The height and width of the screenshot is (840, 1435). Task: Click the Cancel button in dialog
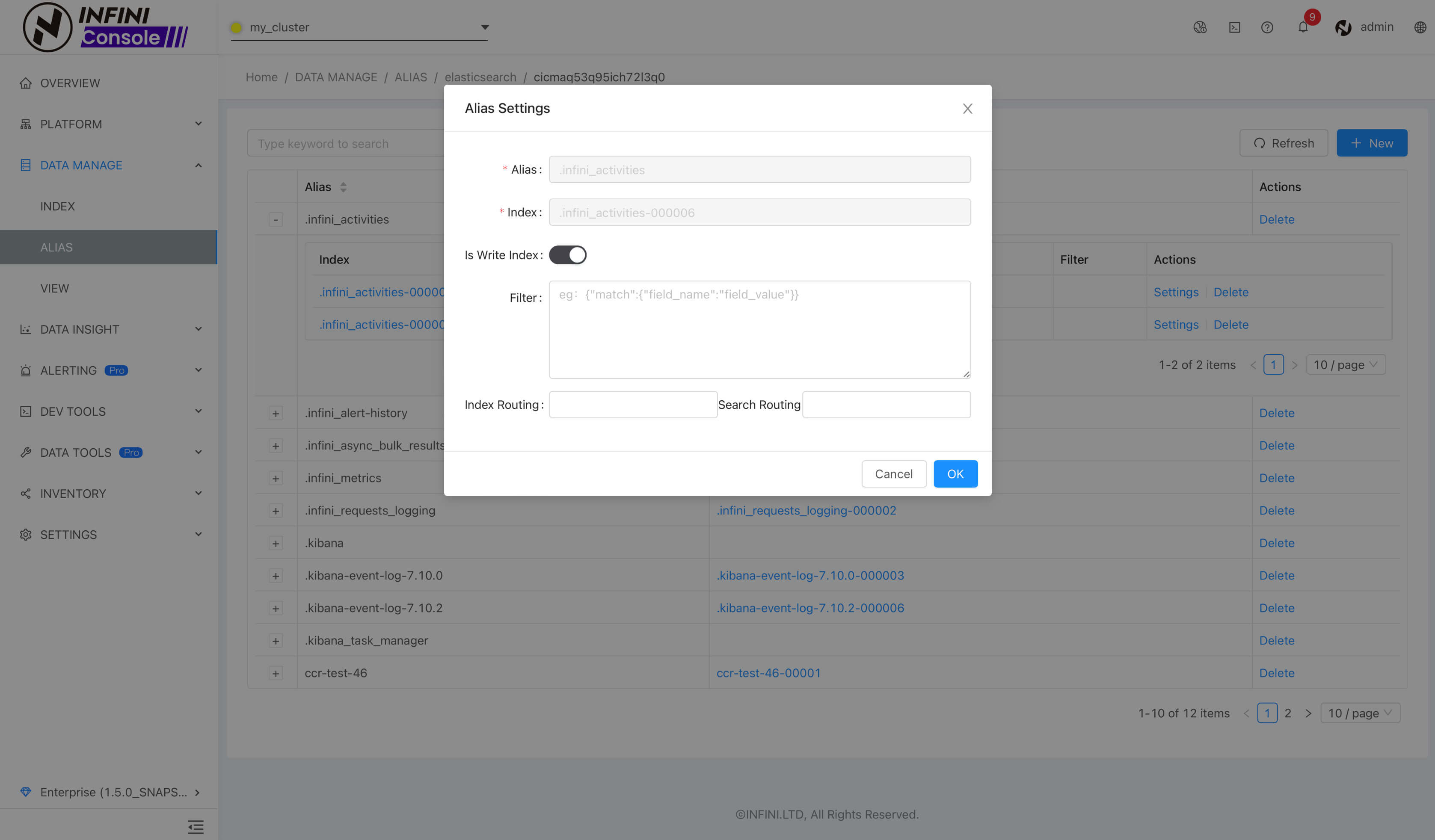point(893,473)
